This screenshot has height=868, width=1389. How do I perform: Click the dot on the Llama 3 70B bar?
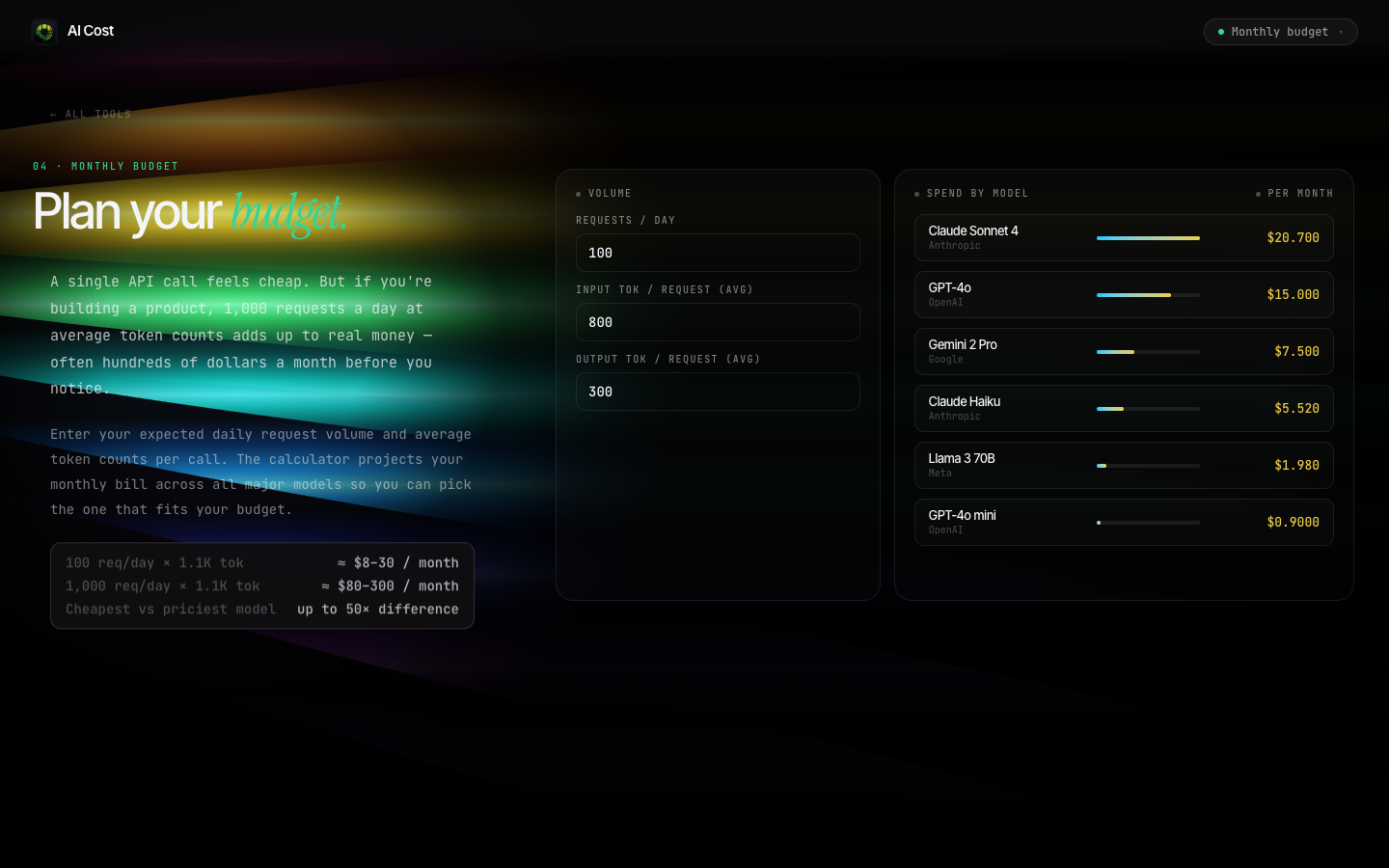1103,465
